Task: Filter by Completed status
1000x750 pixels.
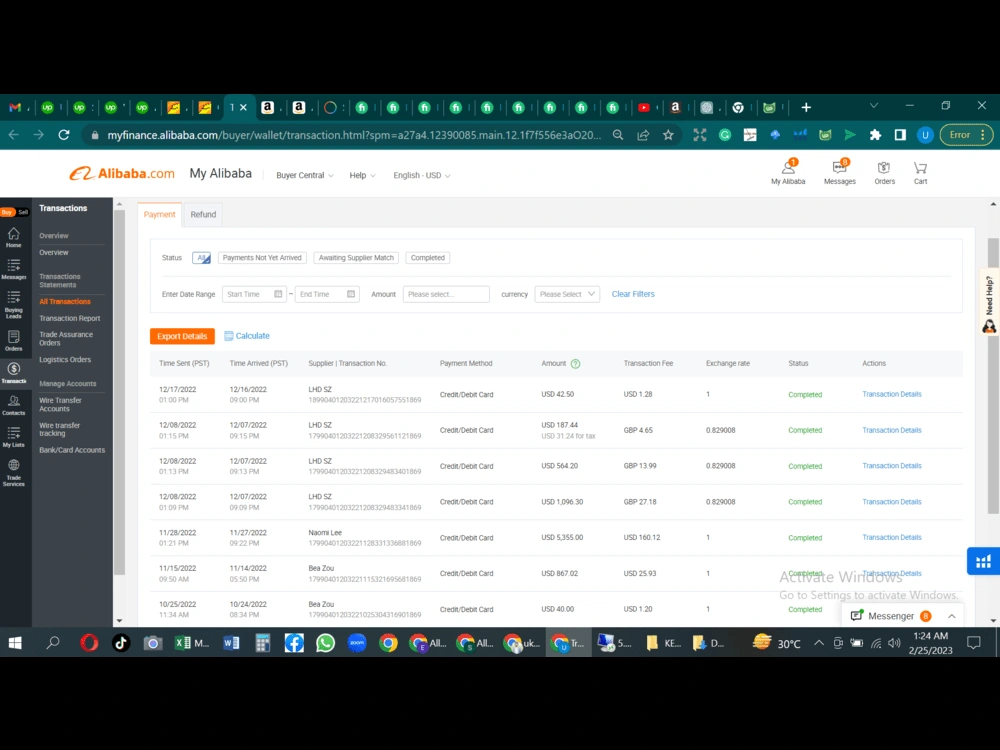Action: click(x=427, y=258)
